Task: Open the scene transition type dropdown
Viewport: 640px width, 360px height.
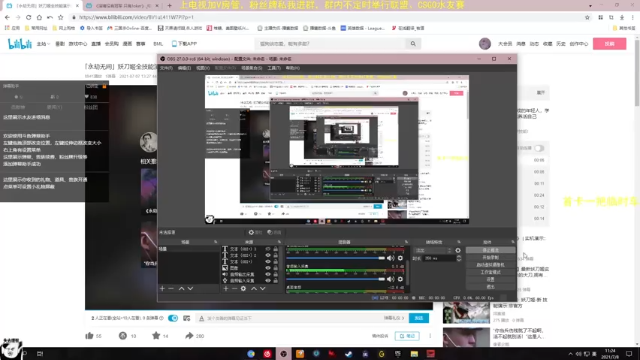Action: [433, 250]
